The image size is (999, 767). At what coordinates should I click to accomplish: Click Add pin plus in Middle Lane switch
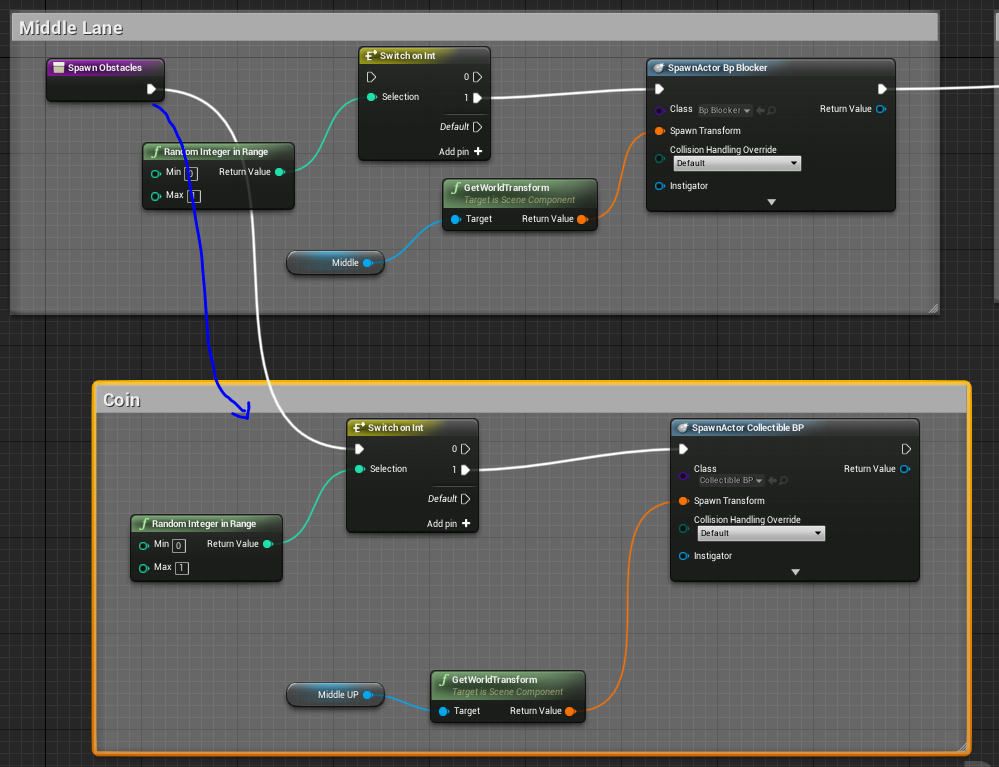click(478, 152)
